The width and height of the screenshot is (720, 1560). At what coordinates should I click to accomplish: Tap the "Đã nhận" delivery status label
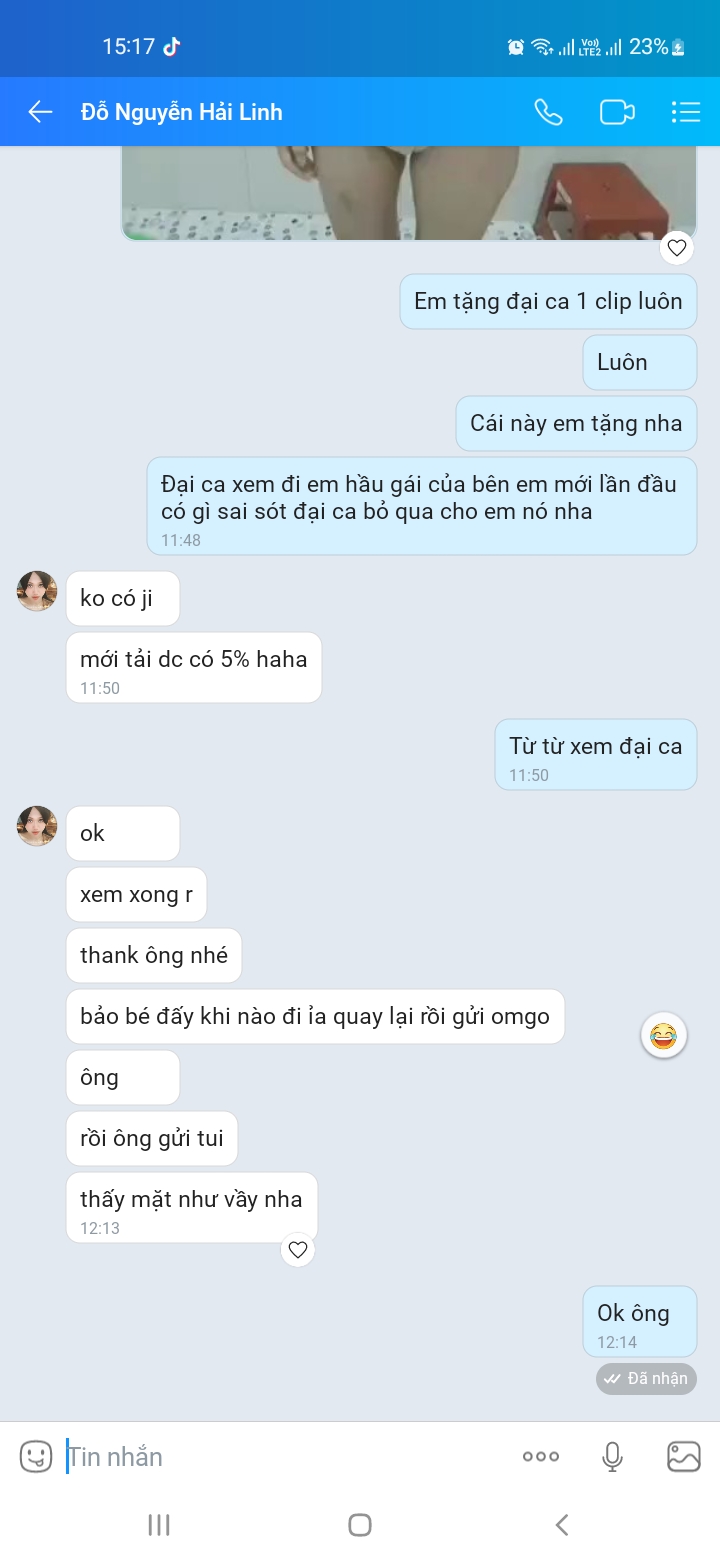coord(647,1379)
